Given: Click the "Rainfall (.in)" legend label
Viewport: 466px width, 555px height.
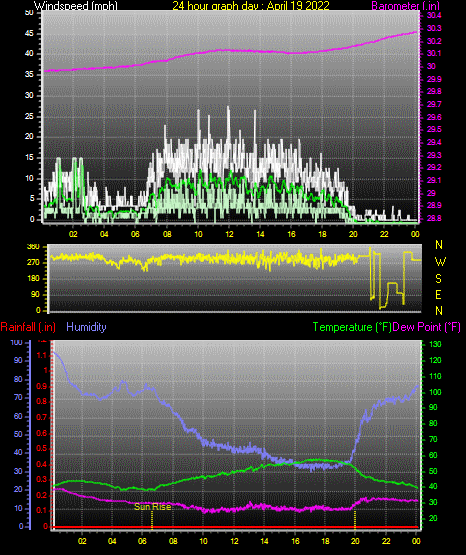Looking at the screenshot, I should (x=28, y=327).
